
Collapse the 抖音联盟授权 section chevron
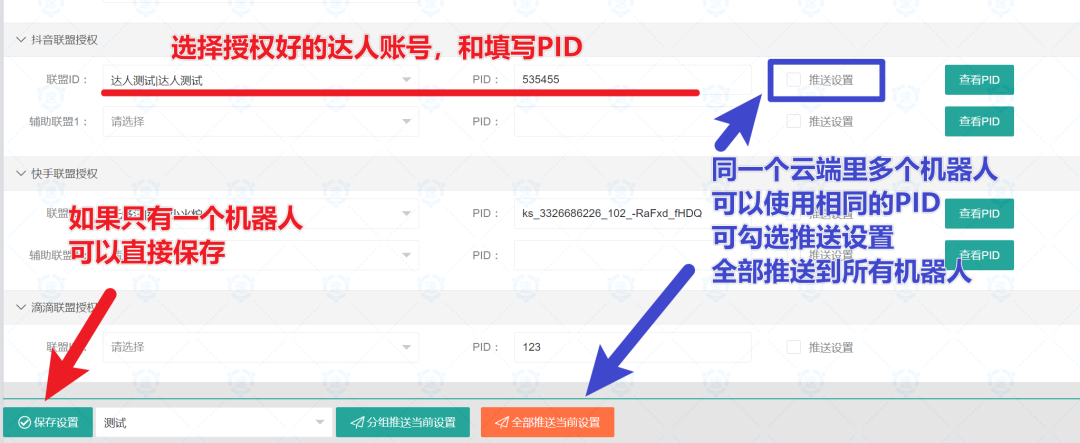pos(20,39)
